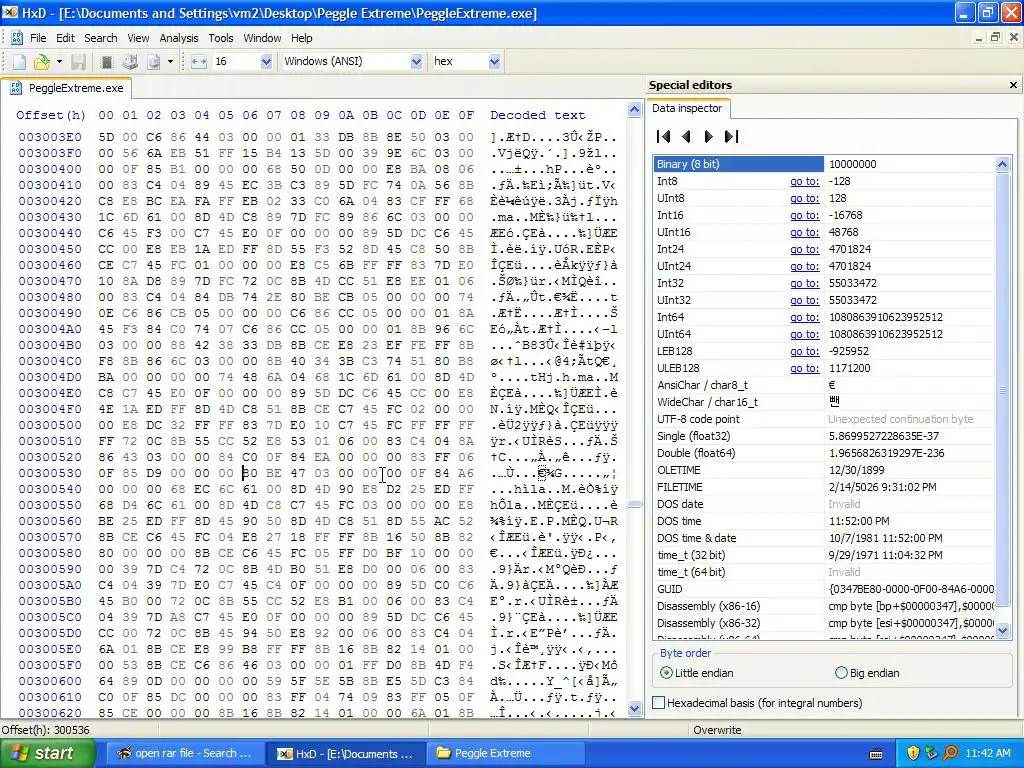Open the Edit menu
The height and width of the screenshot is (768, 1024).
65,38
